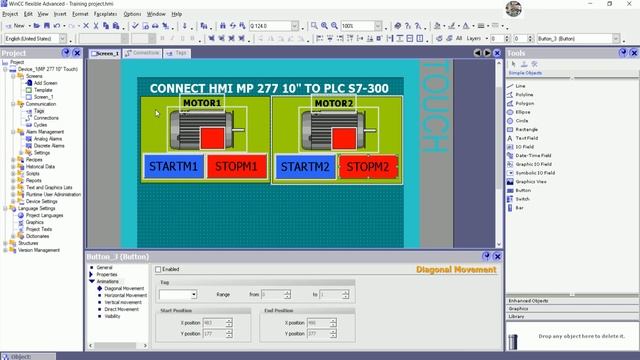Select the Date-Time Field tool

(x=533, y=156)
